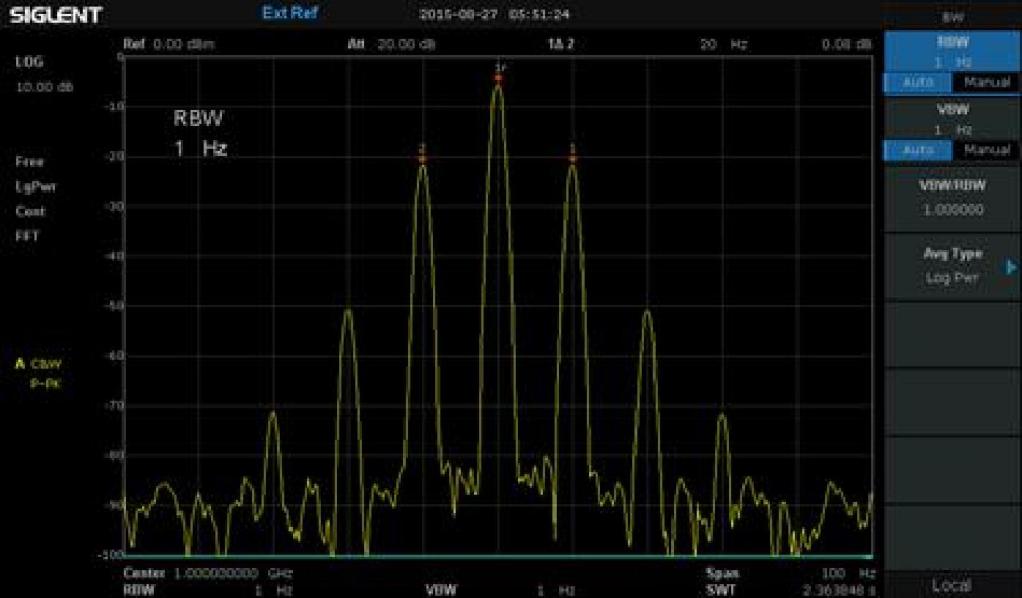Open the Avg Type submenu arrow
Image resolution: width=1022 pixels, height=598 pixels.
tap(1011, 267)
